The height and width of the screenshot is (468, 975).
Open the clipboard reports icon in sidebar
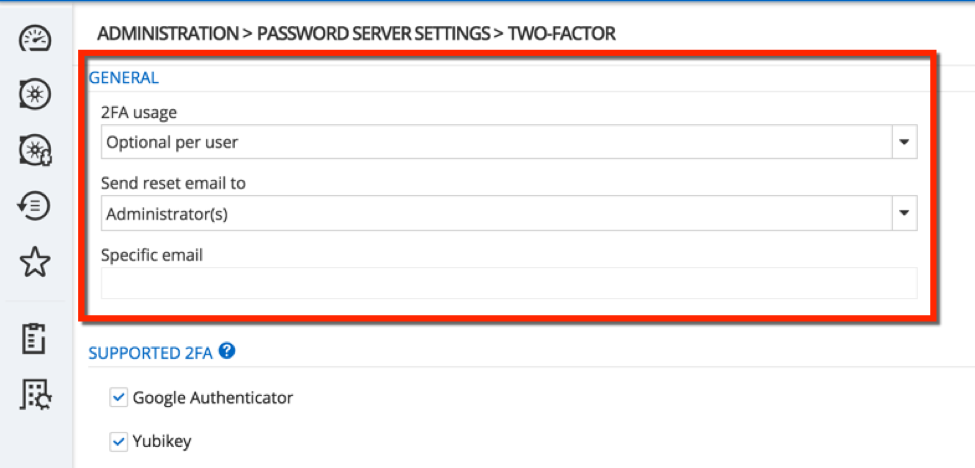[35, 339]
